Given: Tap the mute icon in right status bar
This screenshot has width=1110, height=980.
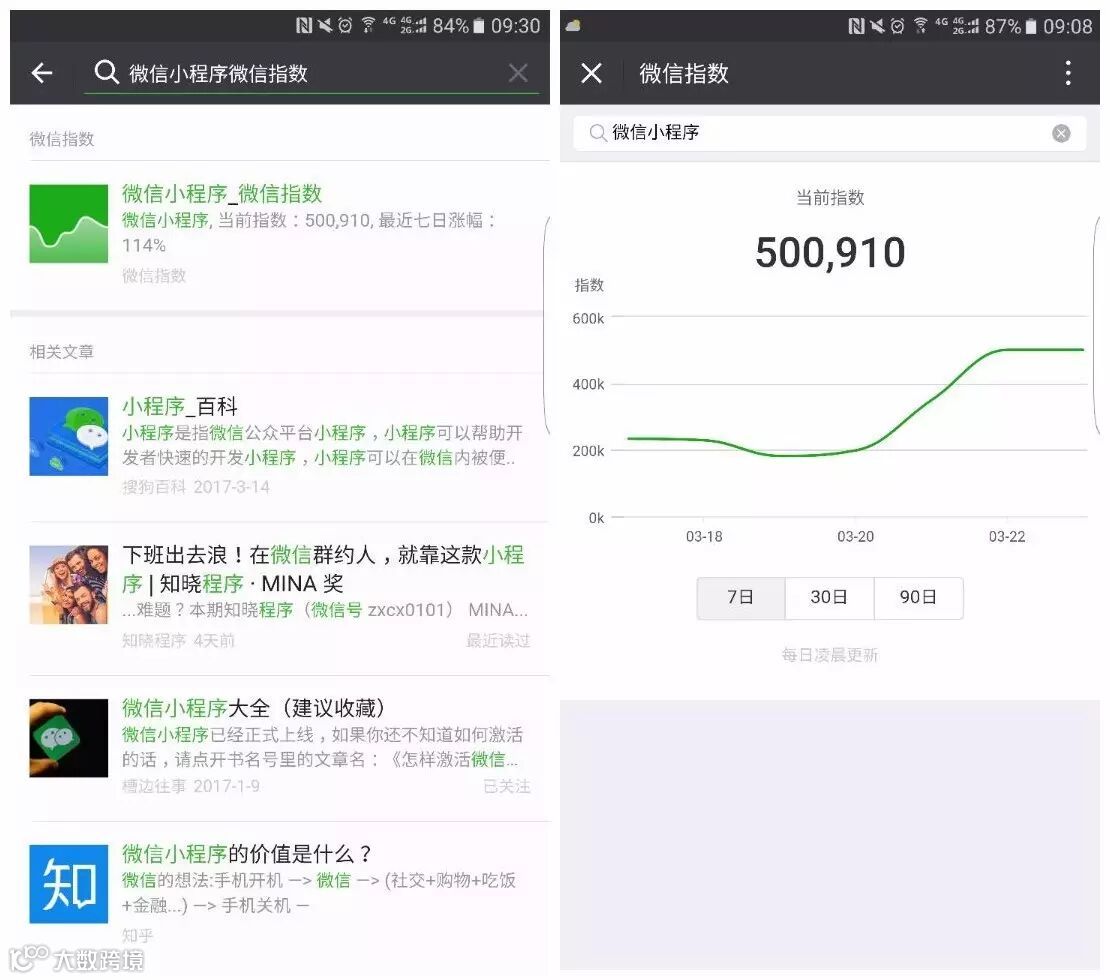Looking at the screenshot, I should (877, 26).
